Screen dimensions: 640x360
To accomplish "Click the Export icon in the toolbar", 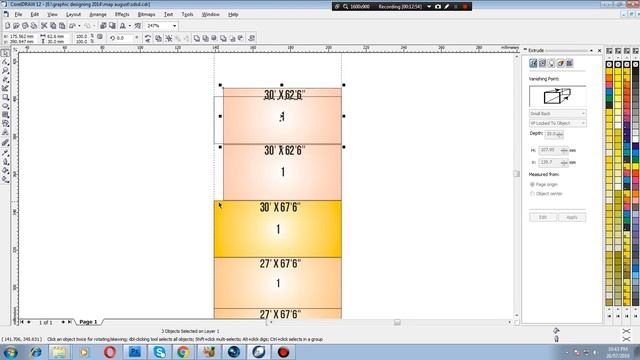I will (x=112, y=26).
